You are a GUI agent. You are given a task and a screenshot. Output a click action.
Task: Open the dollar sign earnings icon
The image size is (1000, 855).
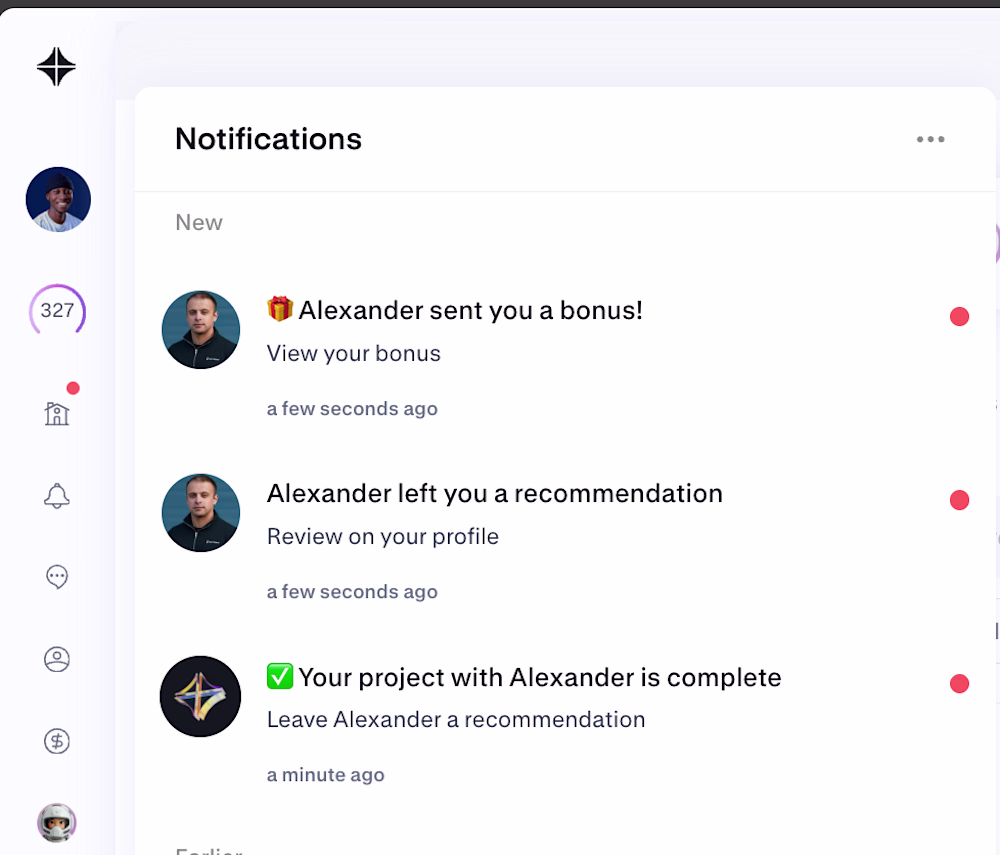[x=57, y=741]
